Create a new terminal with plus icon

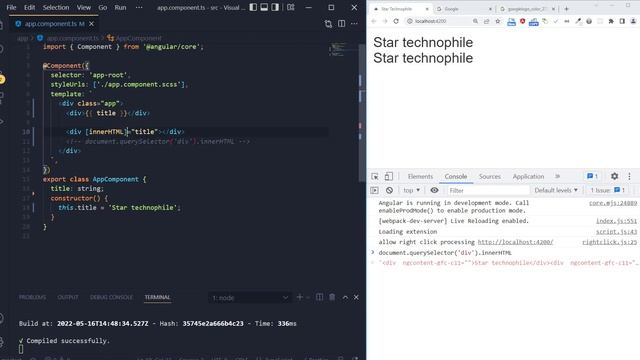tap(300, 297)
